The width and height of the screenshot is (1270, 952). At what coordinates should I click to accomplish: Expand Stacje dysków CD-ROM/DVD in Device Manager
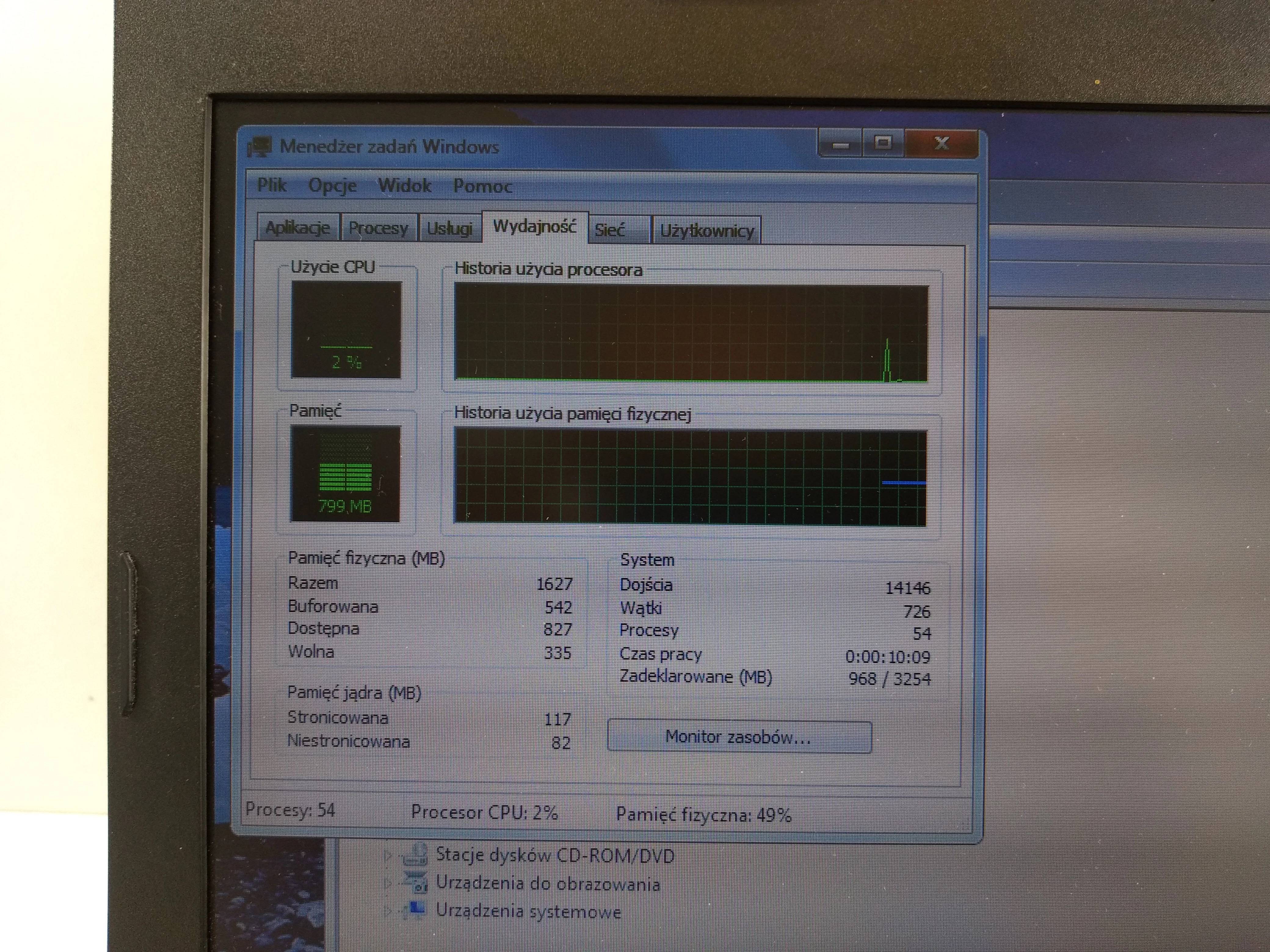(x=389, y=856)
